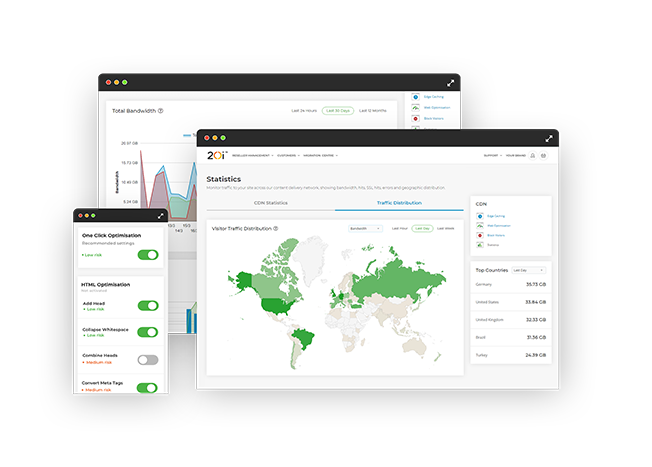This screenshot has width=652, height=467.
Task: Click Block Visitors icon in front CDN panel
Action: 480,235
